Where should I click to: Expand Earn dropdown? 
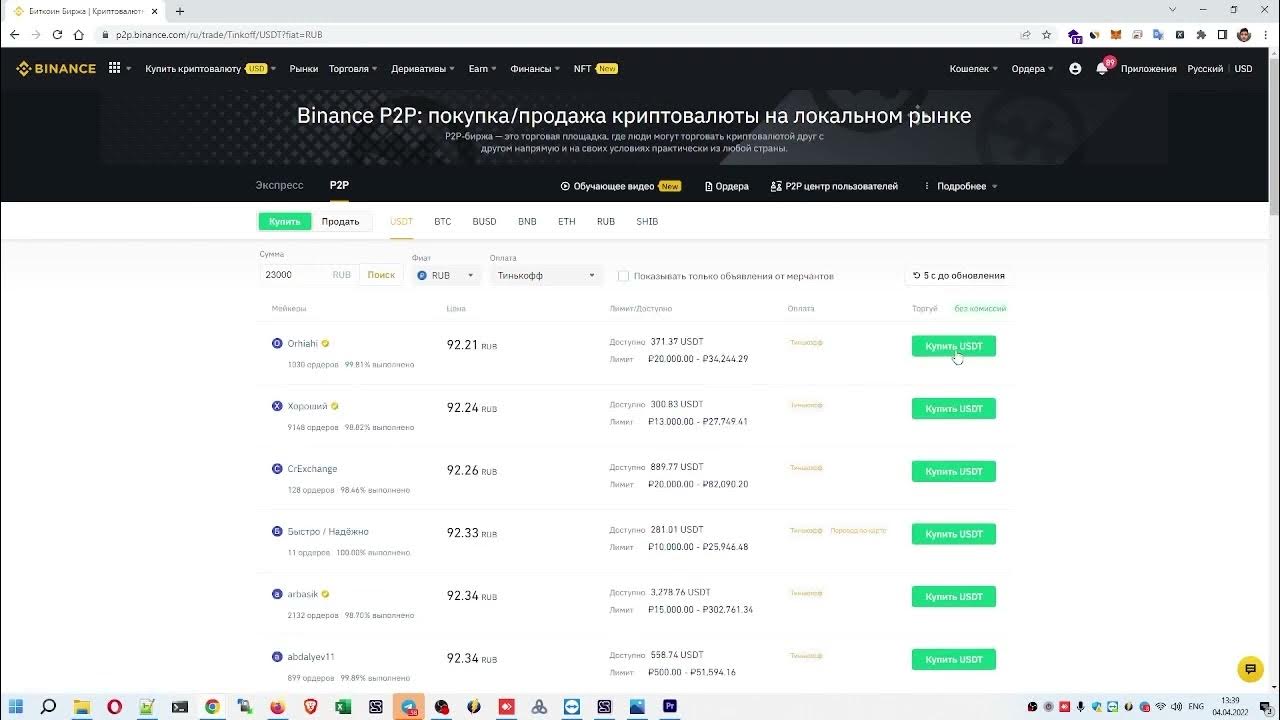[x=483, y=69]
